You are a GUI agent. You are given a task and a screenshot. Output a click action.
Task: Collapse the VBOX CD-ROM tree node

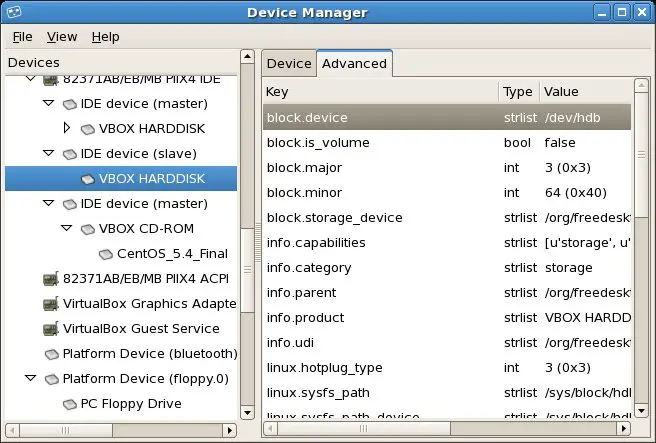point(67,229)
